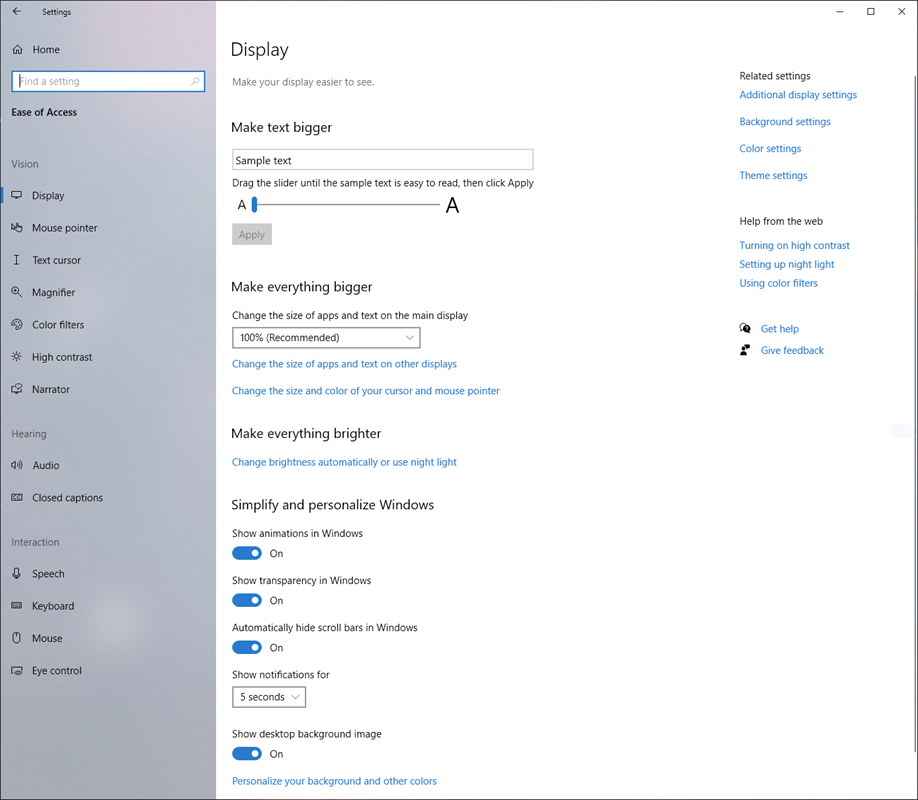Select Closed captions in sidebar
The width and height of the screenshot is (918, 800).
click(x=67, y=498)
